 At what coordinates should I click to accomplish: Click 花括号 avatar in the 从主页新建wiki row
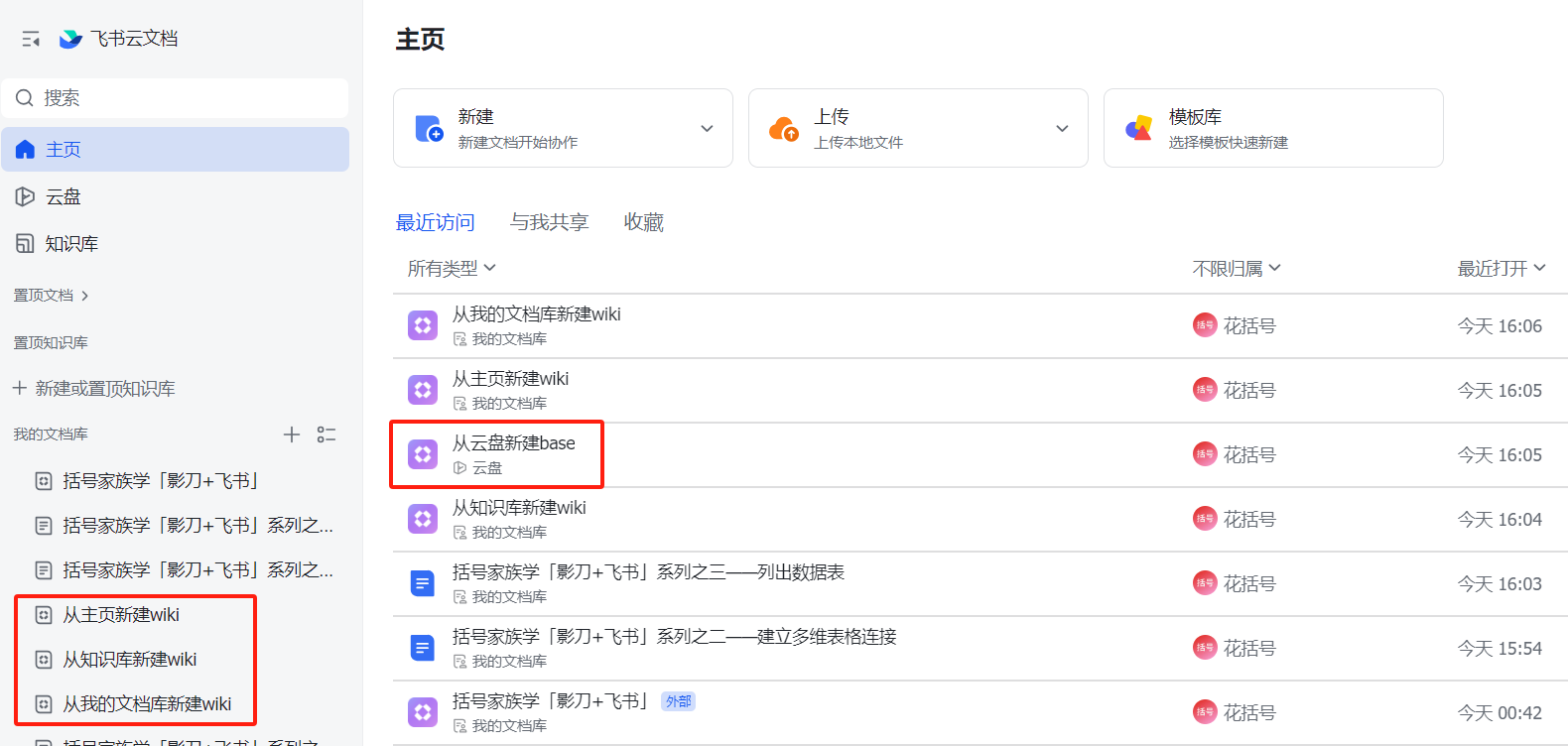point(1205,390)
